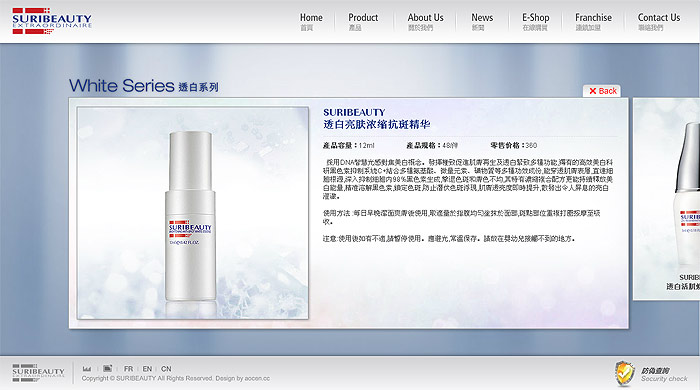This screenshot has width=700, height=390.
Task: Open the Product menu item
Action: point(363,21)
